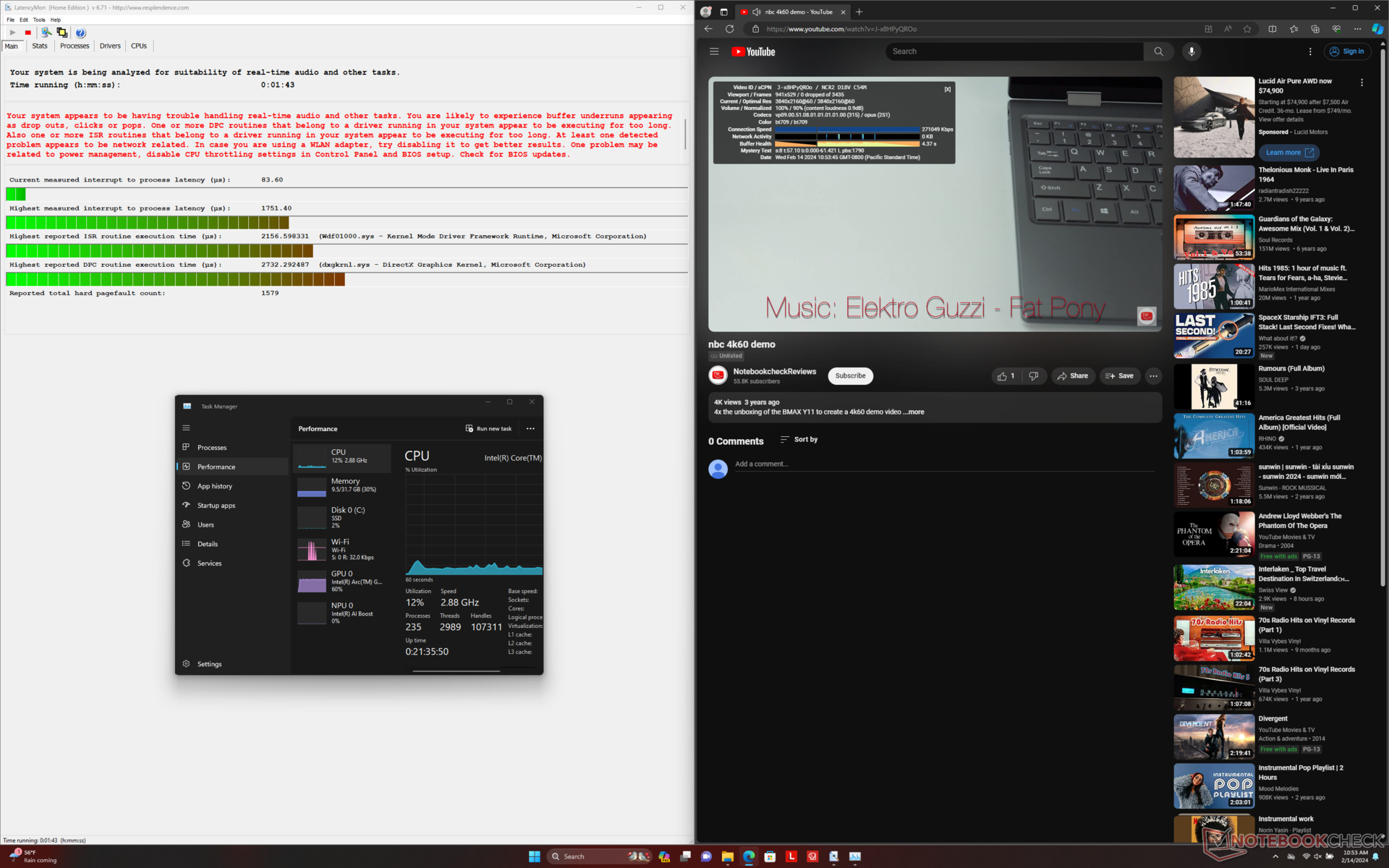Share the nbc 4k60 demo video

pos(1072,375)
